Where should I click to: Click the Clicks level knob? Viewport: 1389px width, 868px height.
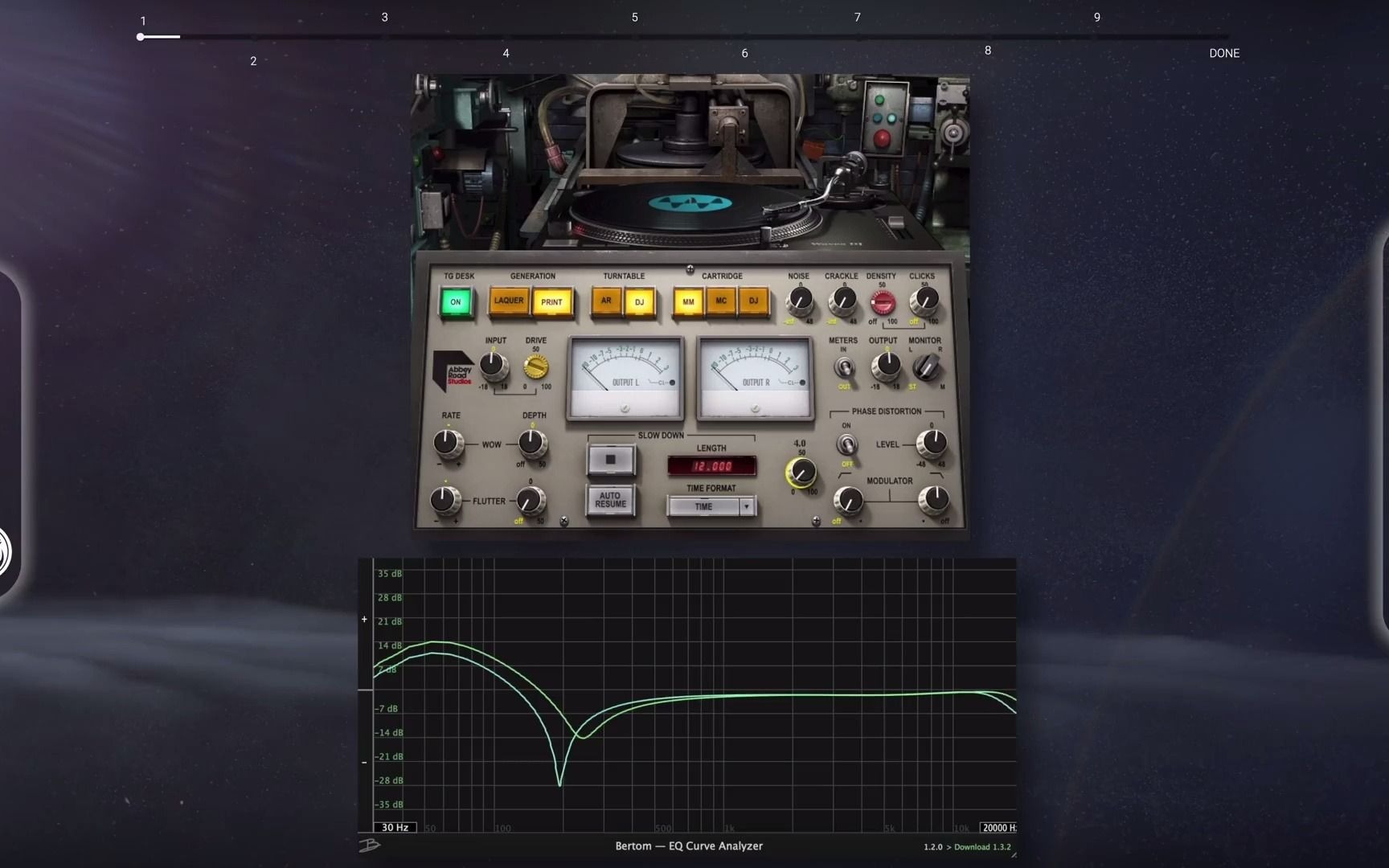click(925, 301)
